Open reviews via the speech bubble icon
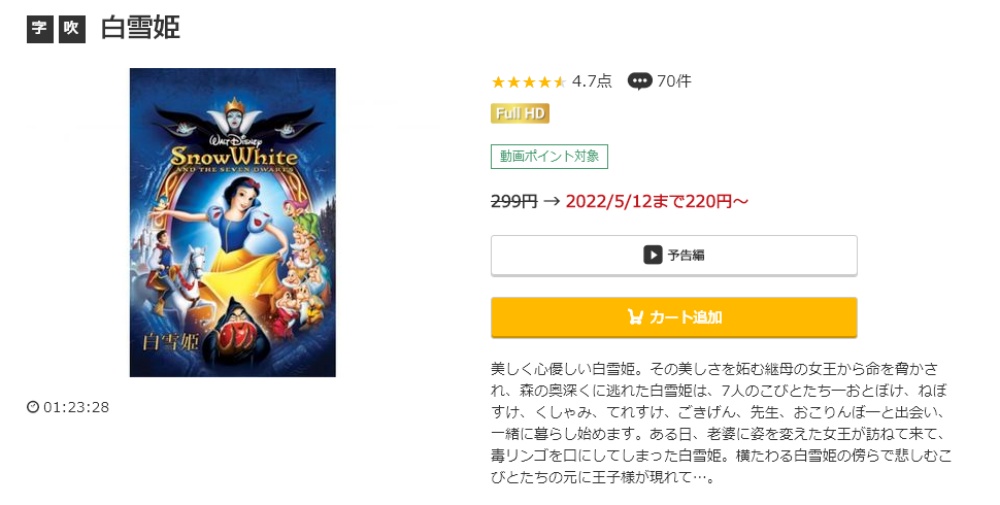 coord(639,82)
